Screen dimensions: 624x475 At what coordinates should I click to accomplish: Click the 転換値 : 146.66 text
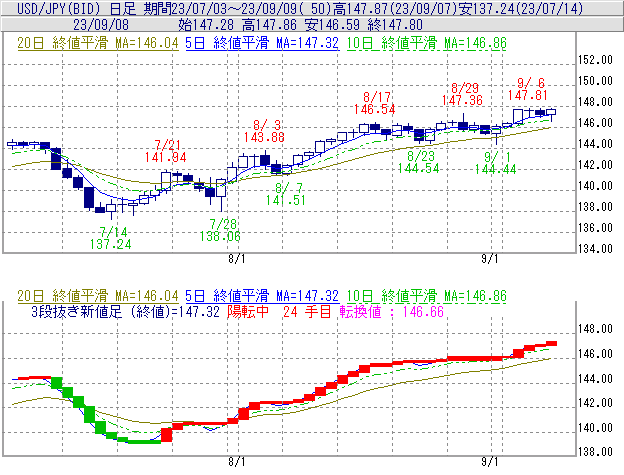click(392, 311)
